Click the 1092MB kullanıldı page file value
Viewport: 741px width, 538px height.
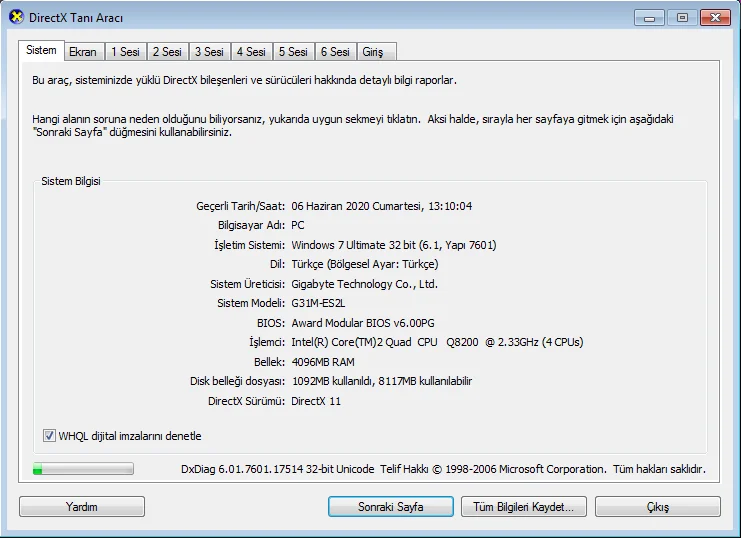381,381
